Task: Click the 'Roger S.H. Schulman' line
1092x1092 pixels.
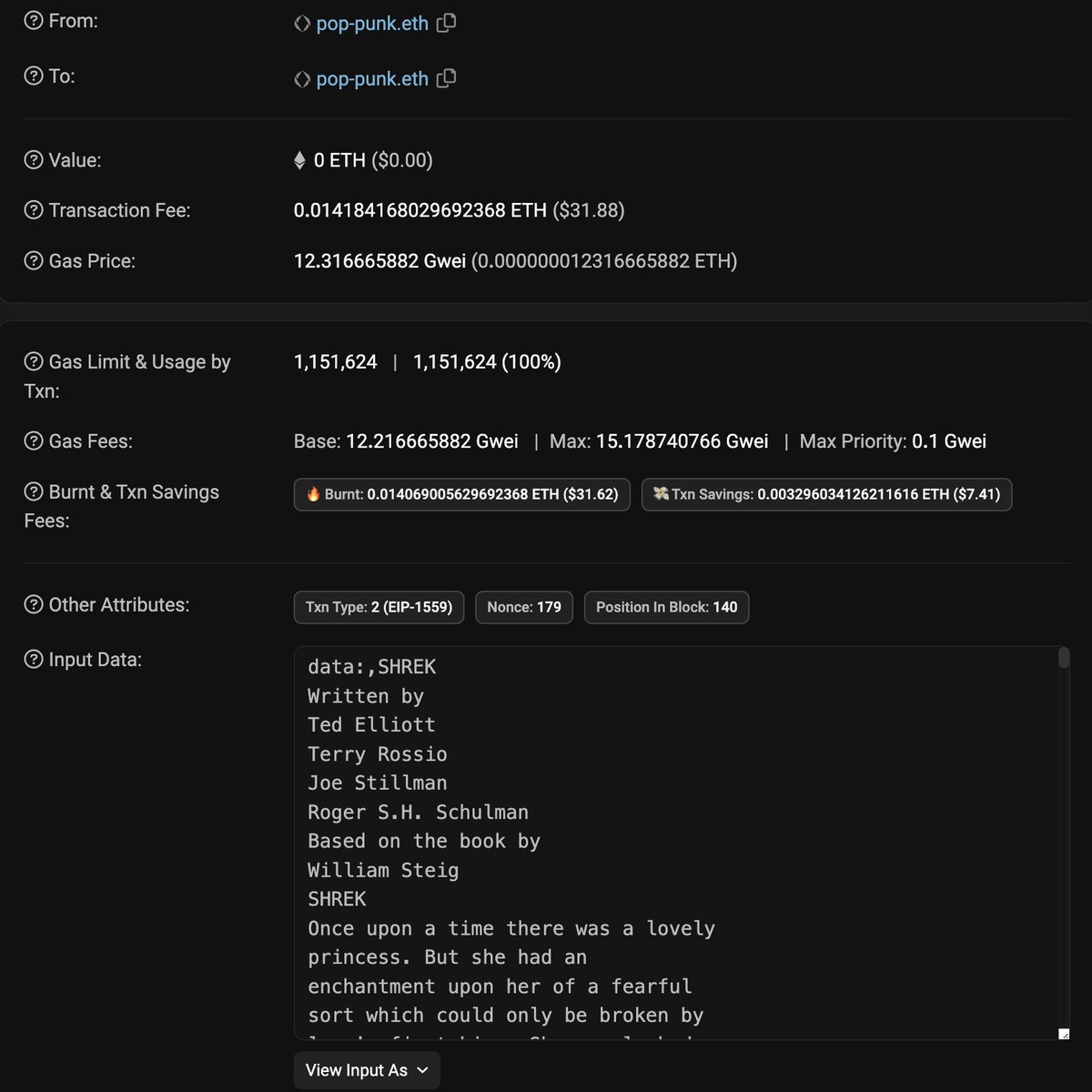Action: (x=418, y=812)
